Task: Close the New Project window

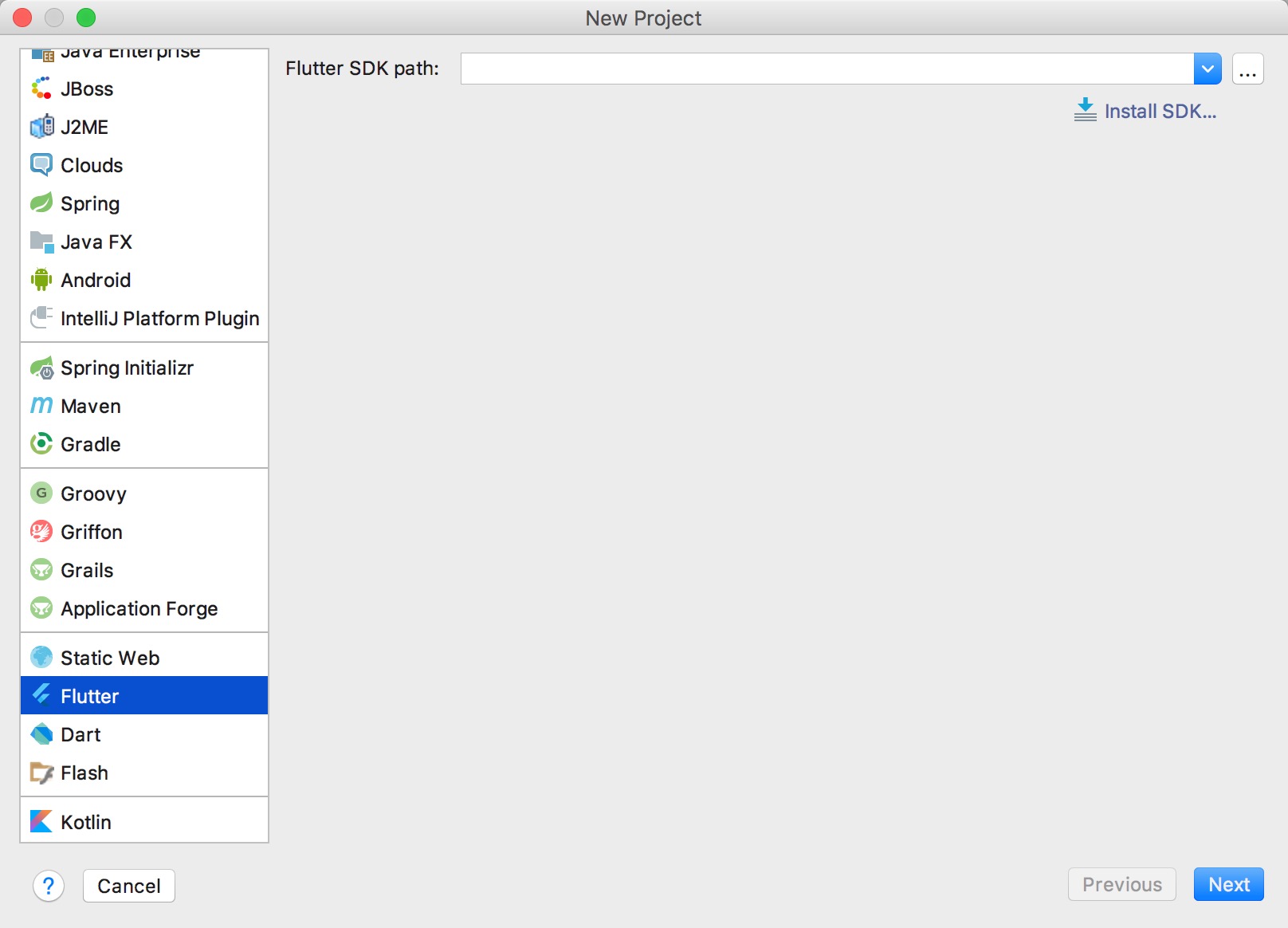Action: coord(22,18)
